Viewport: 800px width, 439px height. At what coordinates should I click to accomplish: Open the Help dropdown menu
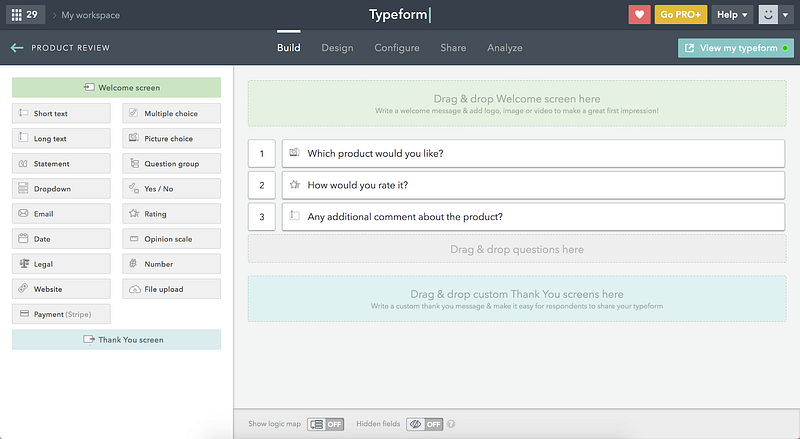pyautogui.click(x=732, y=15)
